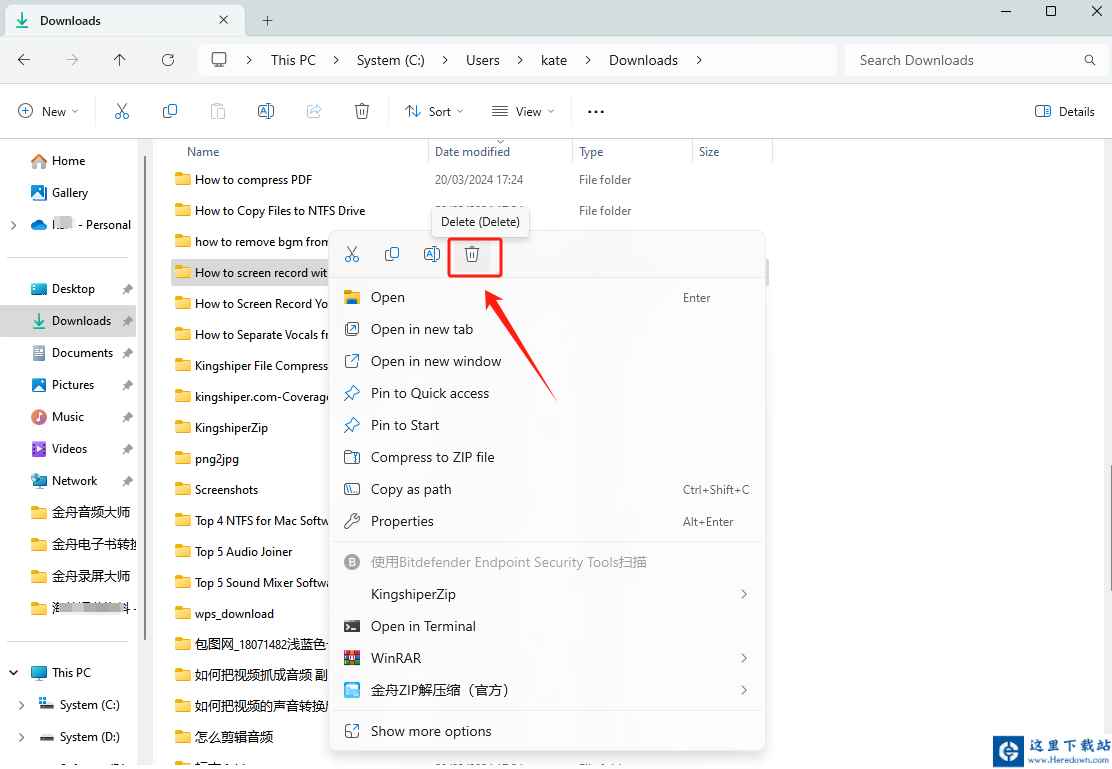
Task: Unpin Desktop from Quick access
Action: click(128, 289)
